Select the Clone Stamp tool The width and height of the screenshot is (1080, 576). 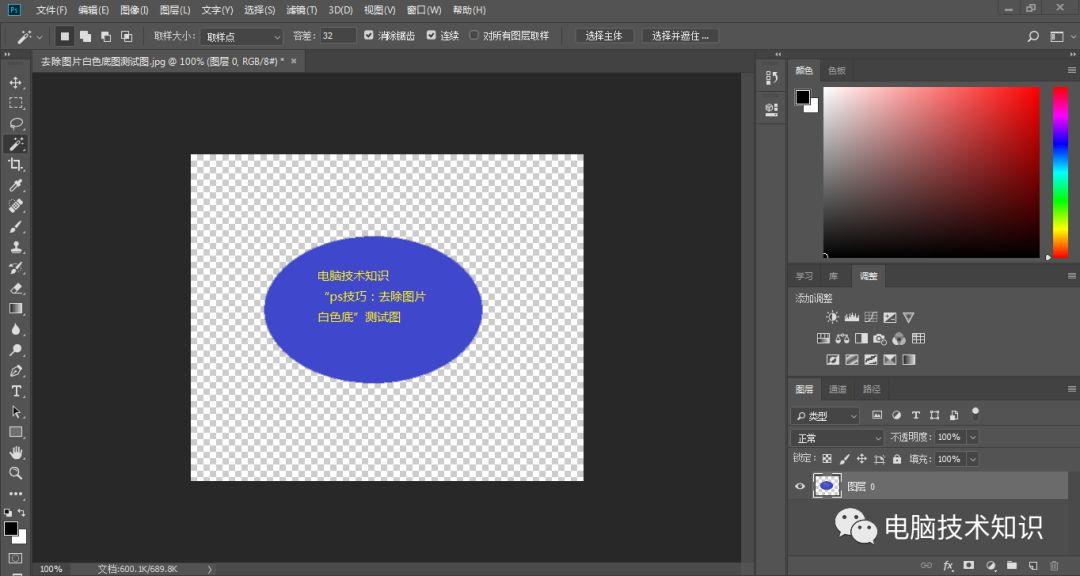tap(16, 247)
